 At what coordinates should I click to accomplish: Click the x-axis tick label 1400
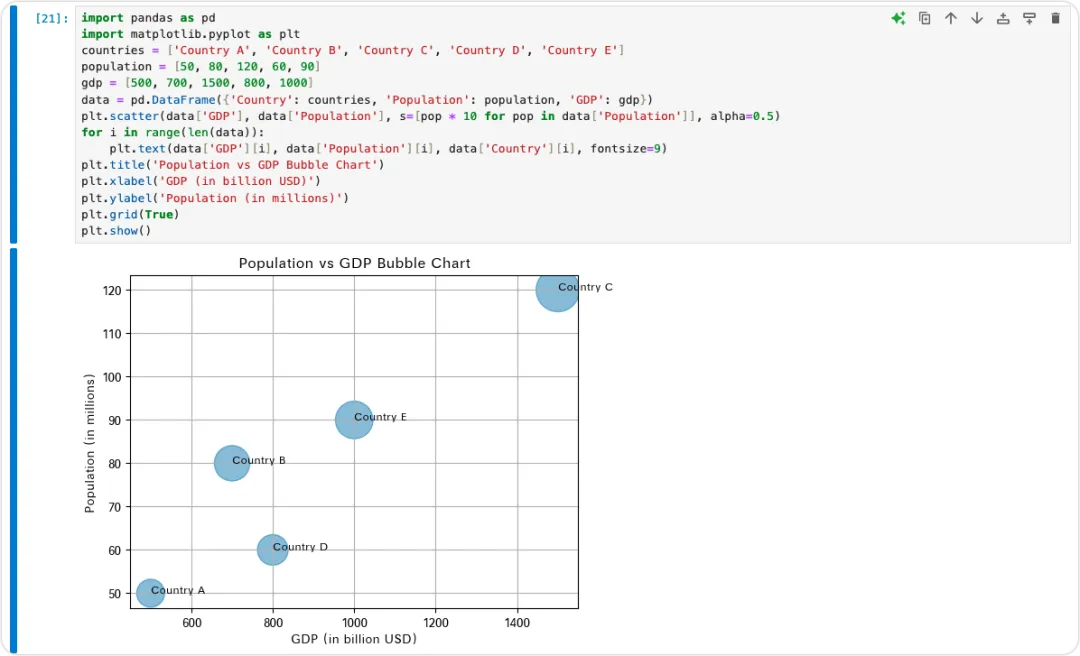(517, 623)
